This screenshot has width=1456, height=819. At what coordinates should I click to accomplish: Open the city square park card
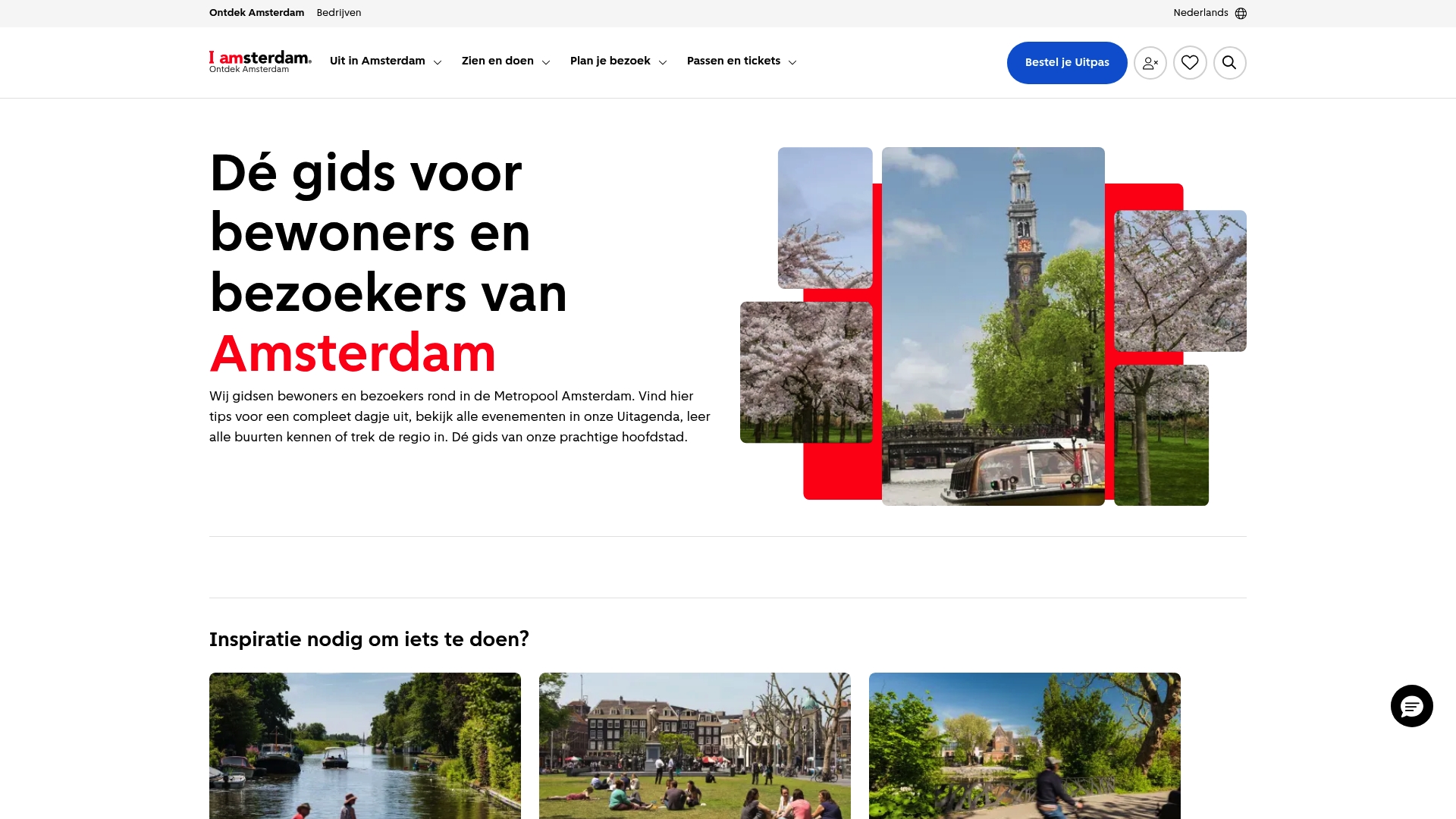[x=695, y=745]
